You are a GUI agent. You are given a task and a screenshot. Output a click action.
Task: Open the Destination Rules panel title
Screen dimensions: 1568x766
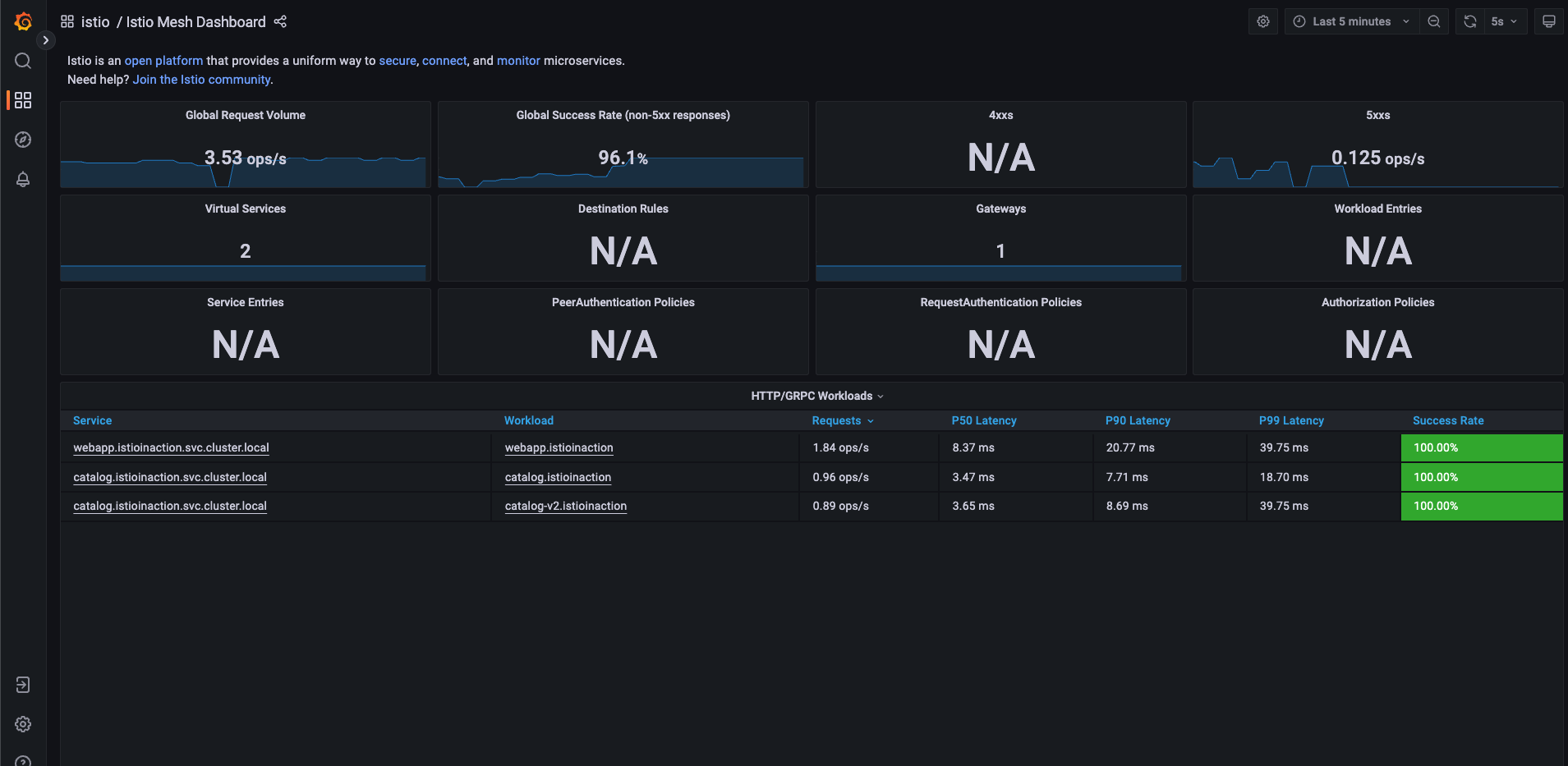(623, 209)
